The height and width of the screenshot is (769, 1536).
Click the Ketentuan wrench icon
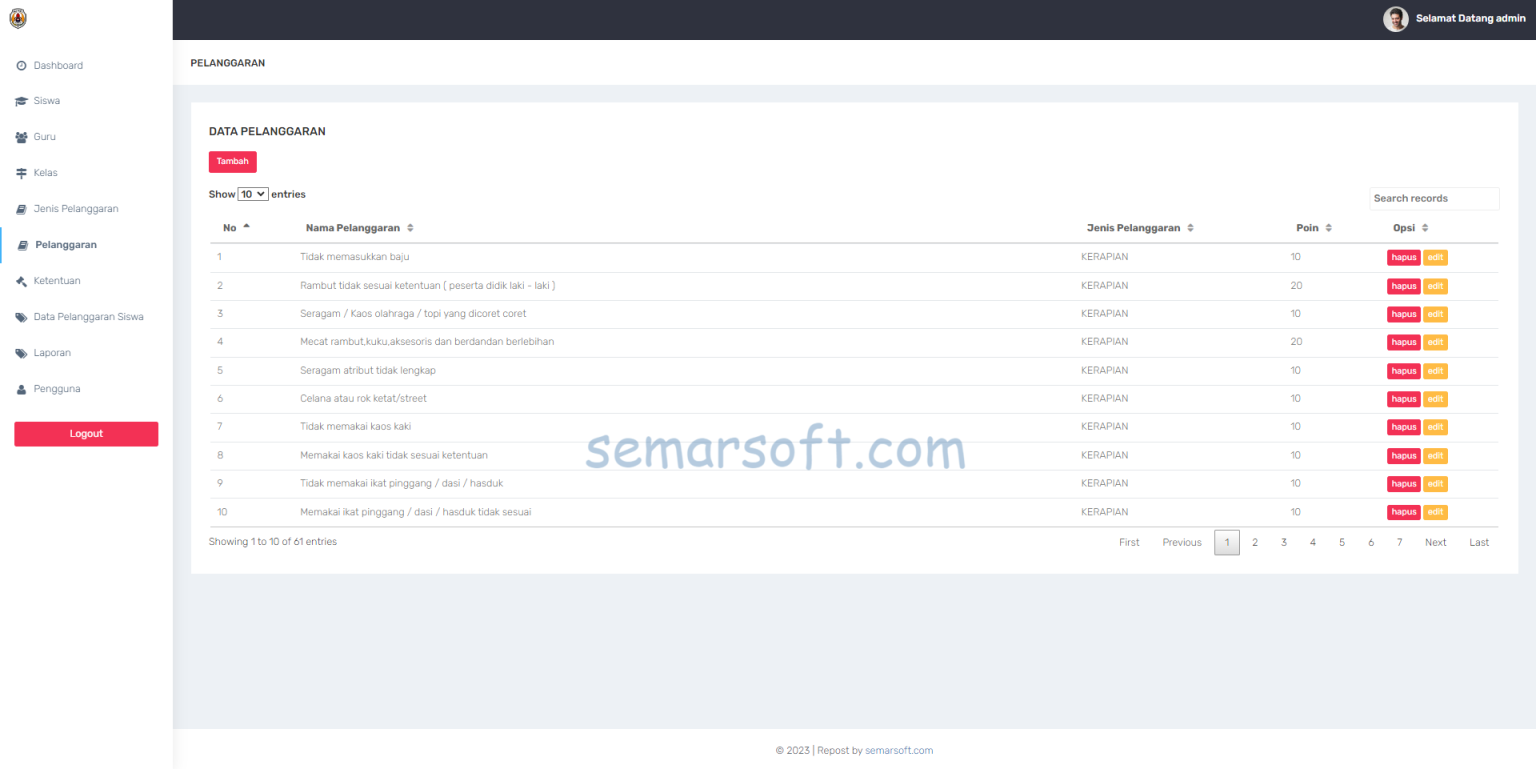(x=21, y=280)
